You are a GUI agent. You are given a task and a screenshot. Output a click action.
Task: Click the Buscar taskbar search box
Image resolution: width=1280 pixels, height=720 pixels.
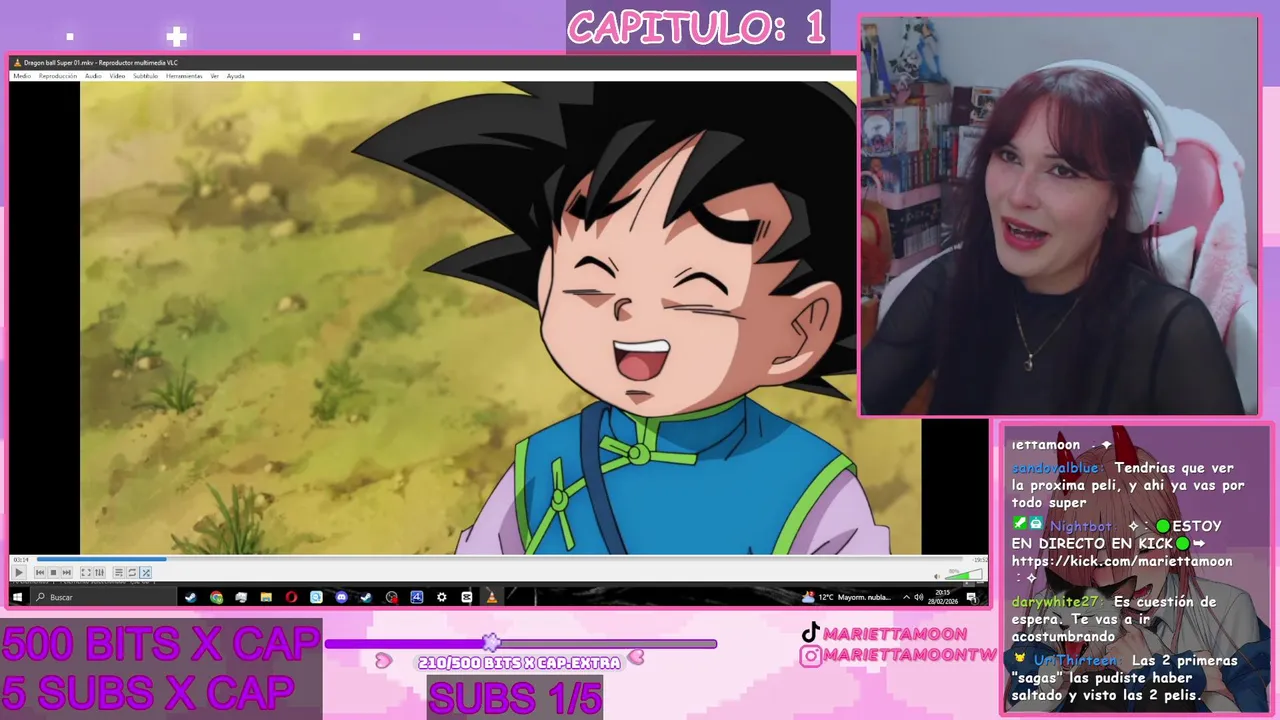(x=104, y=597)
